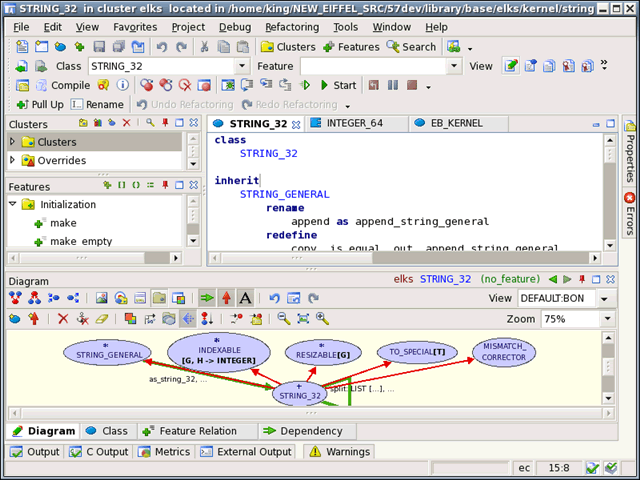Screen dimensions: 640x480
Task: Switch to the INTEGER_64 editor tab
Action: 354,123
